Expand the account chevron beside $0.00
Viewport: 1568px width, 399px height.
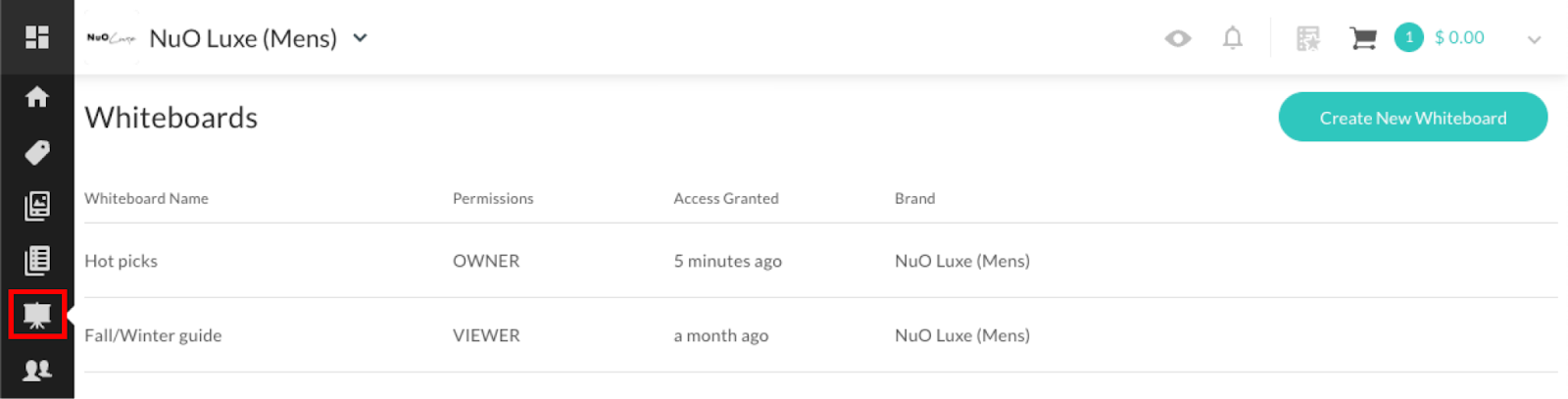[x=1535, y=39]
